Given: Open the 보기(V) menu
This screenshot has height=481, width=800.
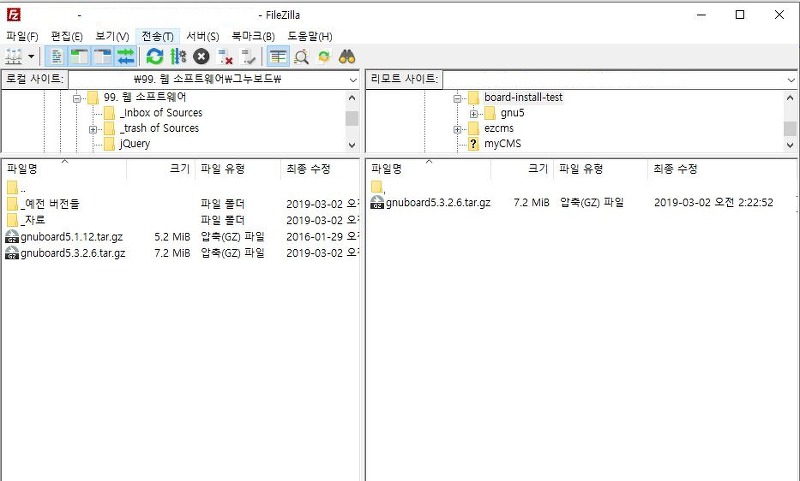Looking at the screenshot, I should click(112, 36).
